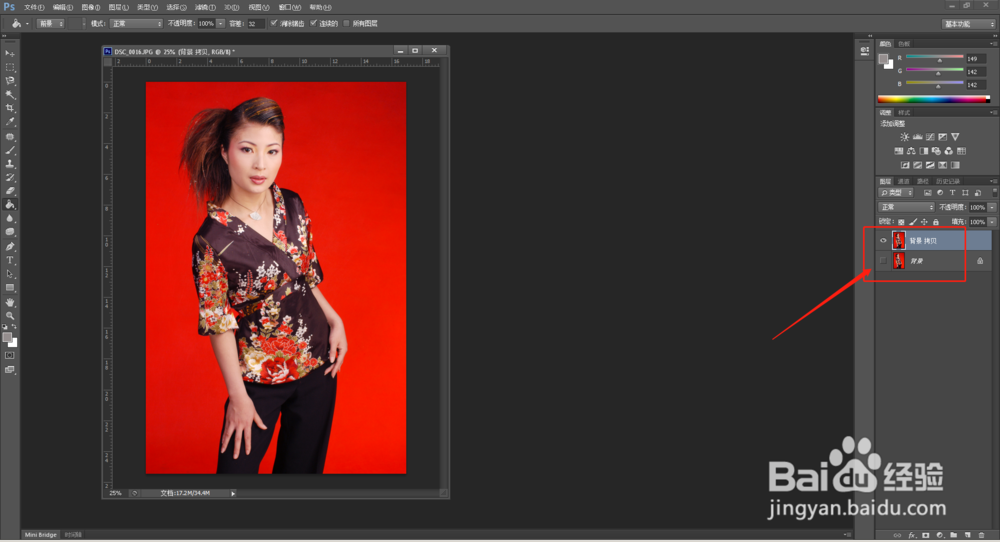This screenshot has height=542, width=1000.
Task: Select the Healing Brush tool
Action: (x=10, y=136)
